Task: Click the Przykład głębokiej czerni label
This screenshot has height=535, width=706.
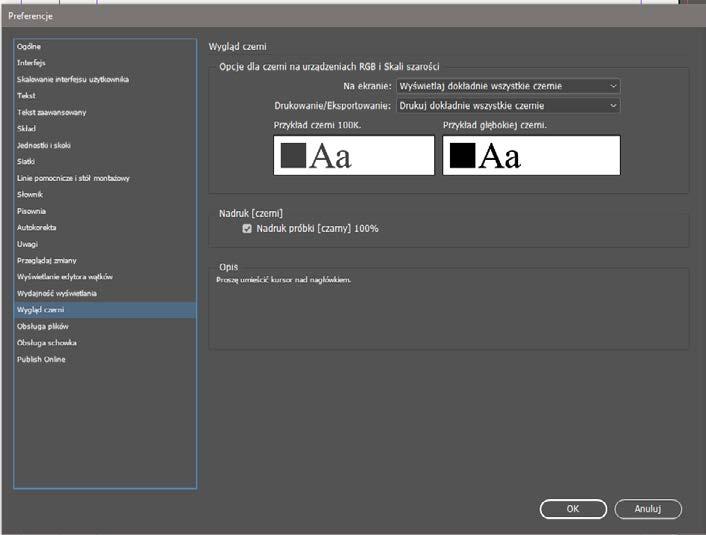Action: pos(495,125)
